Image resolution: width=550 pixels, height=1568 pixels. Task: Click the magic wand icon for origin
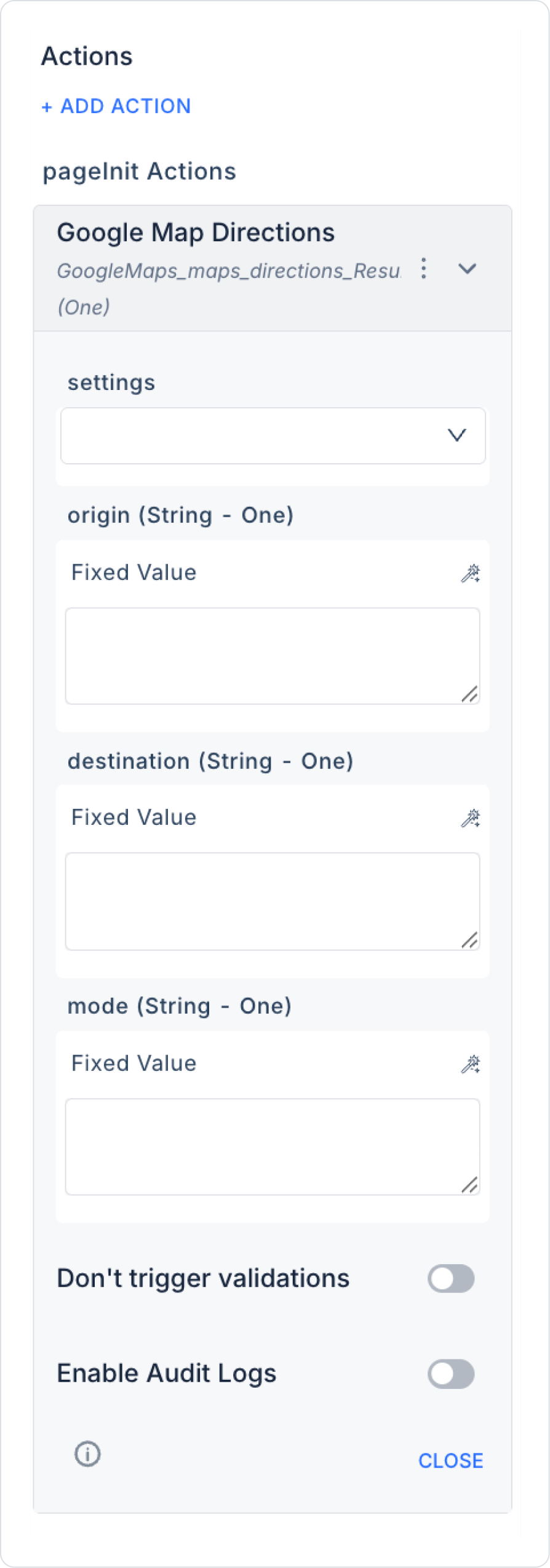tap(470, 573)
